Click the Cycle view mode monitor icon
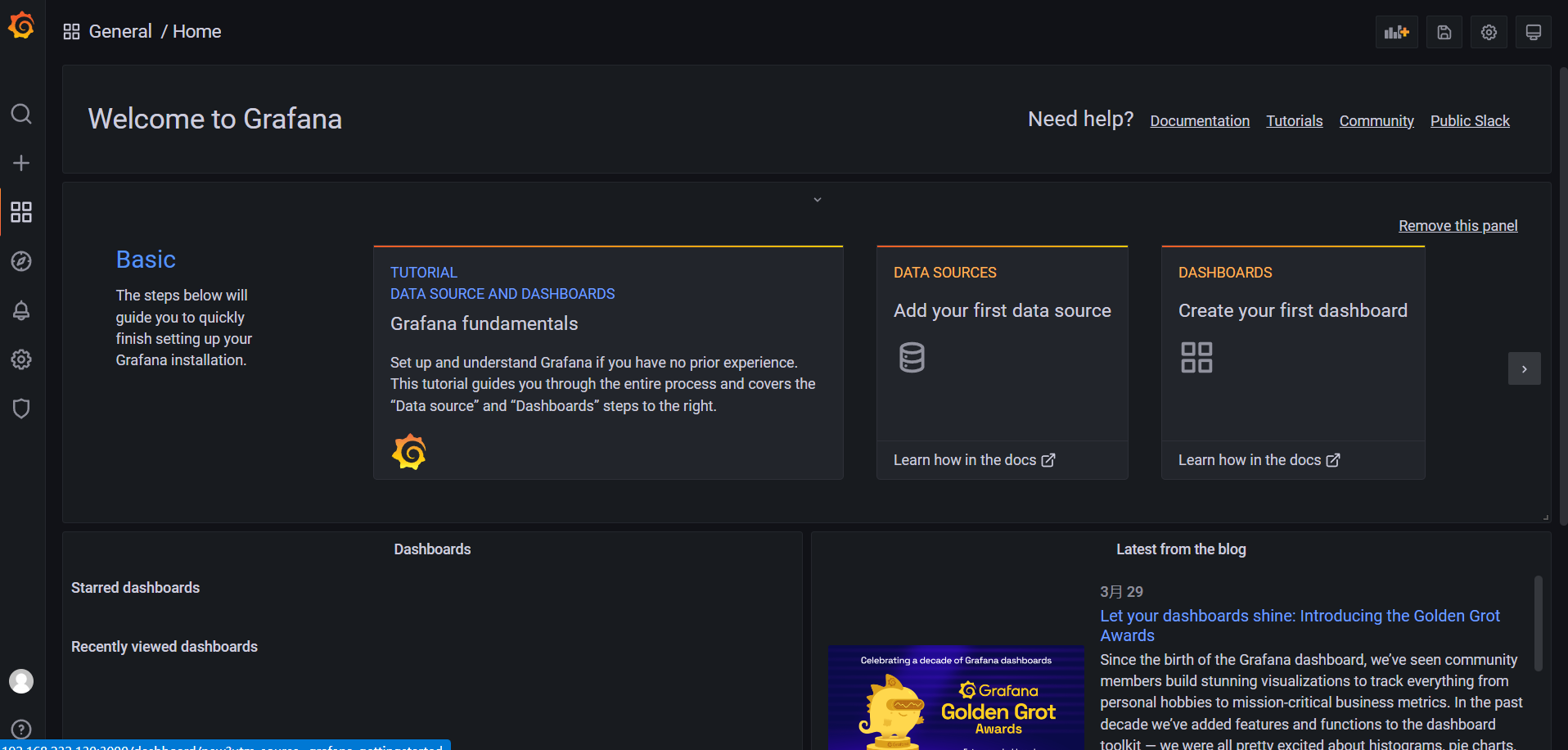Image resolution: width=1568 pixels, height=750 pixels. click(x=1534, y=32)
